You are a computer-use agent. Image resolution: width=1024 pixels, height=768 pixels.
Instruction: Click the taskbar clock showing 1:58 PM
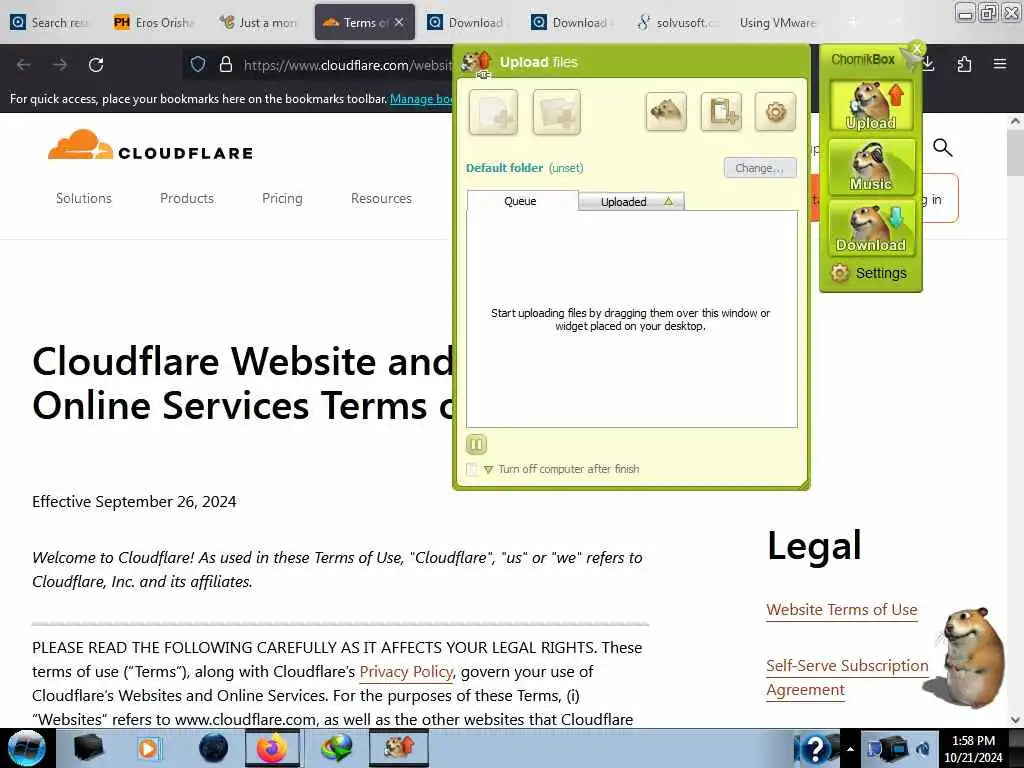point(973,749)
